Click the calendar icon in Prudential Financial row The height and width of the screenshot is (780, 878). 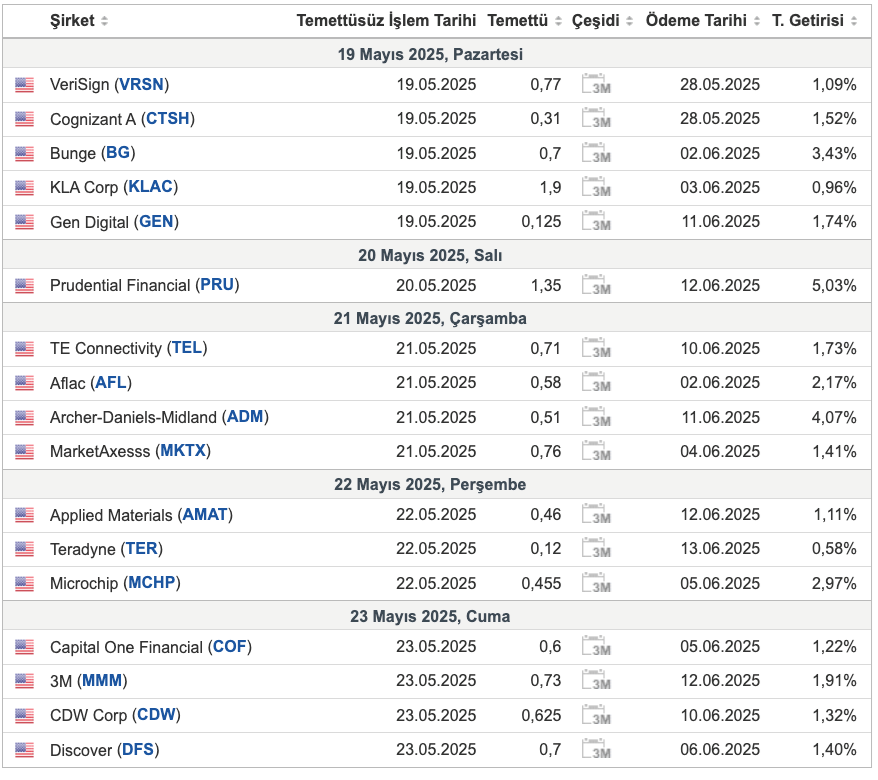coord(596,285)
